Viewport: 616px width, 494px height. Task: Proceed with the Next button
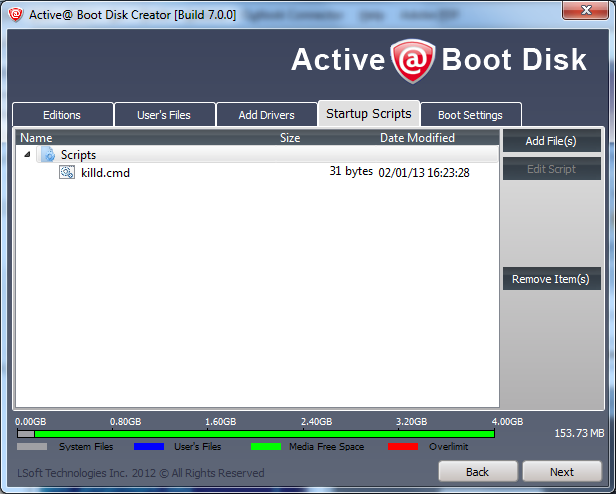[562, 471]
